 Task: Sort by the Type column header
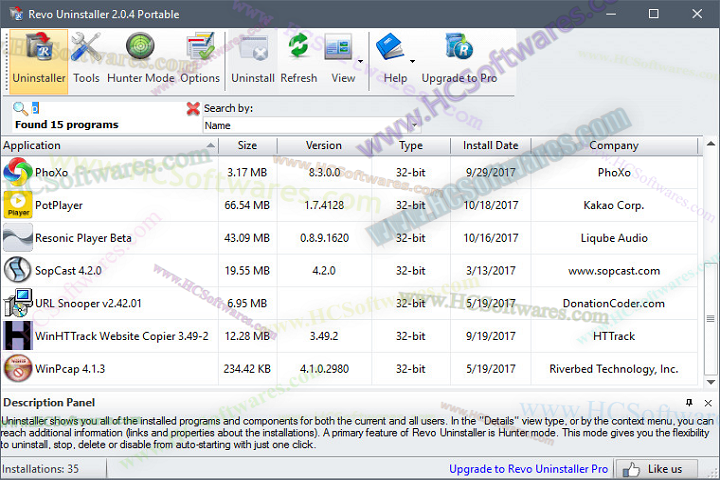411,146
